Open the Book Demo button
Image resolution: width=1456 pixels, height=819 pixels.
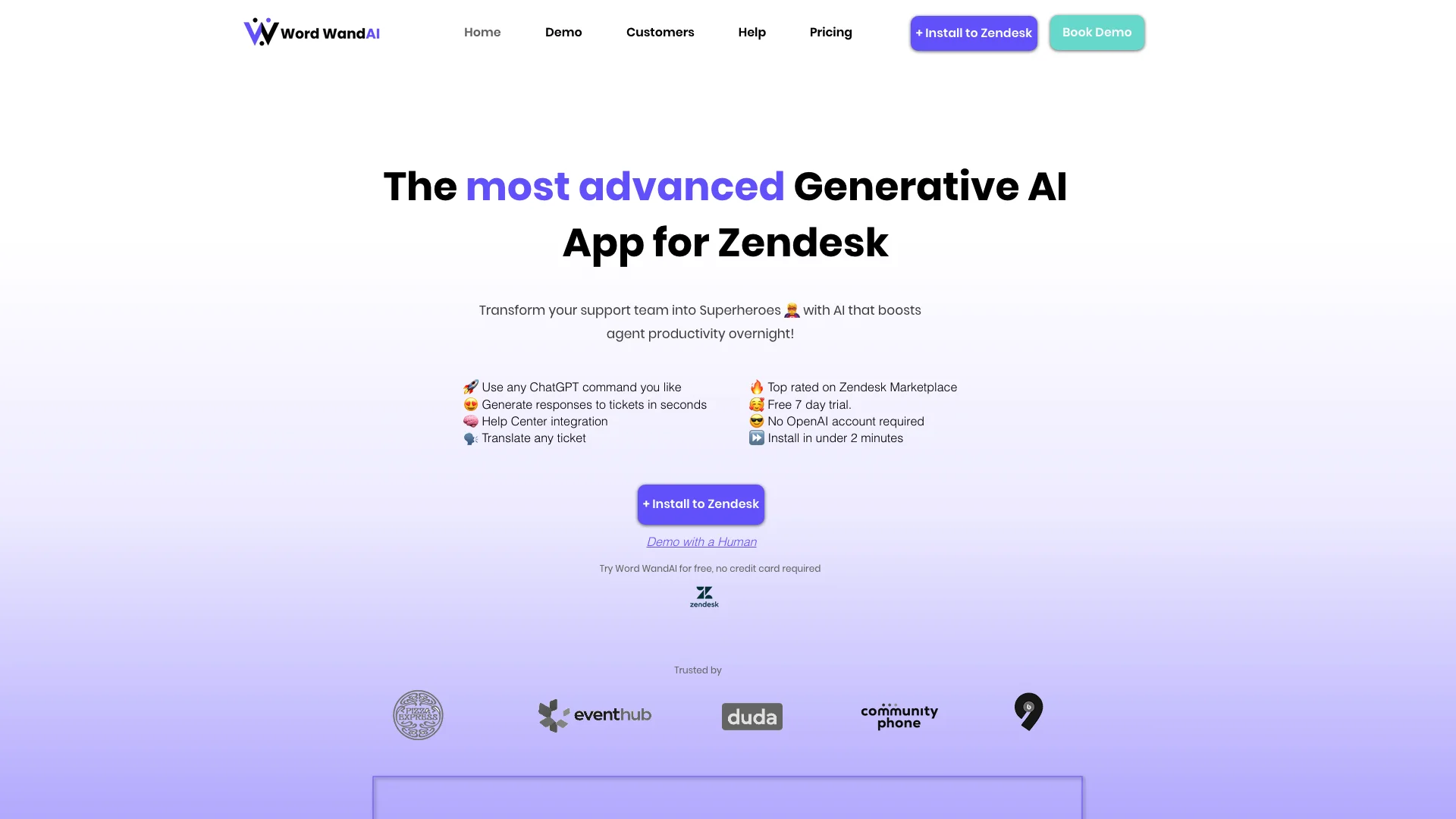coord(1097,32)
